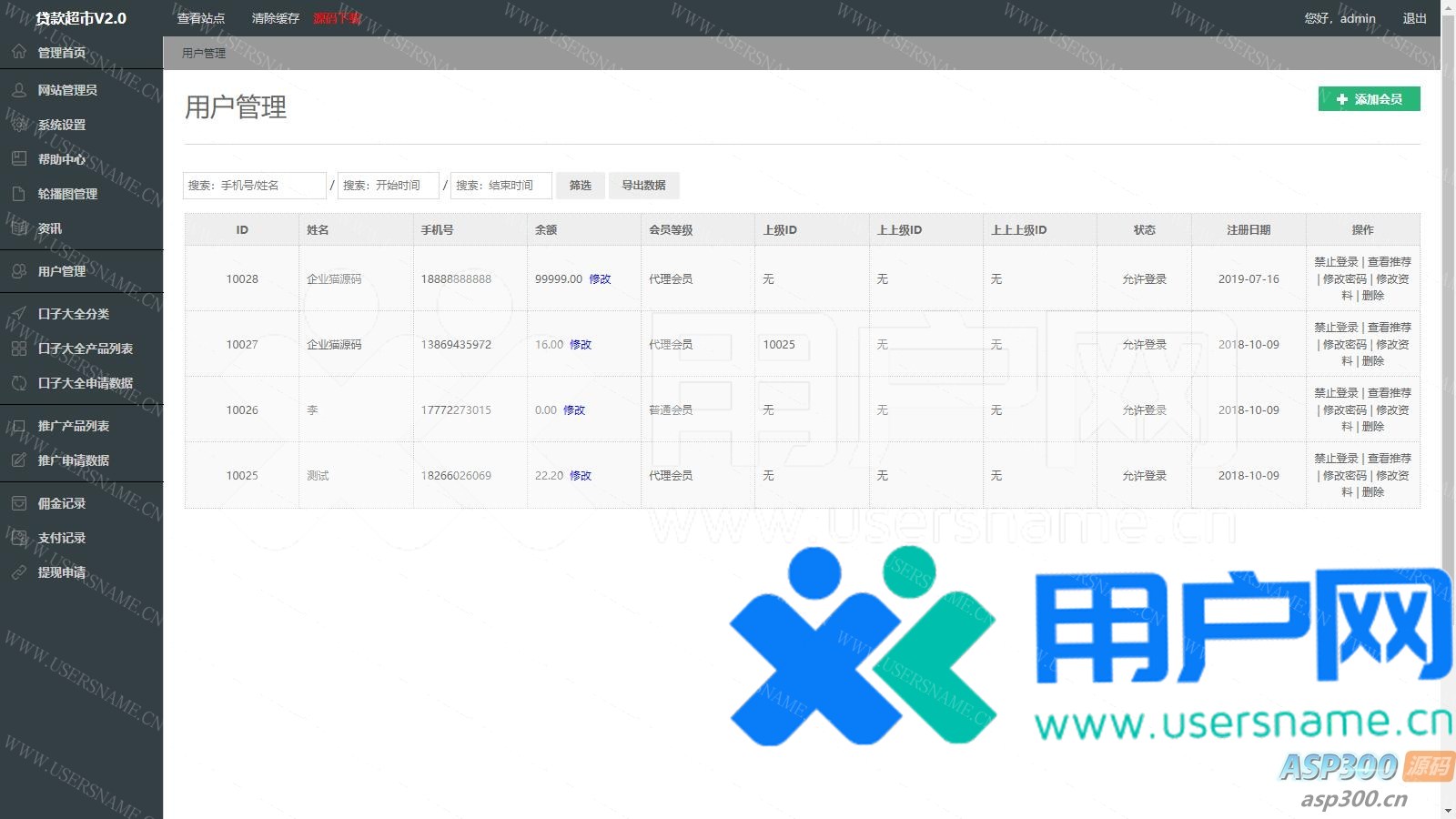1456x819 pixels.
Task: Select the 推广产品列表 sidebar icon
Action: click(x=19, y=426)
